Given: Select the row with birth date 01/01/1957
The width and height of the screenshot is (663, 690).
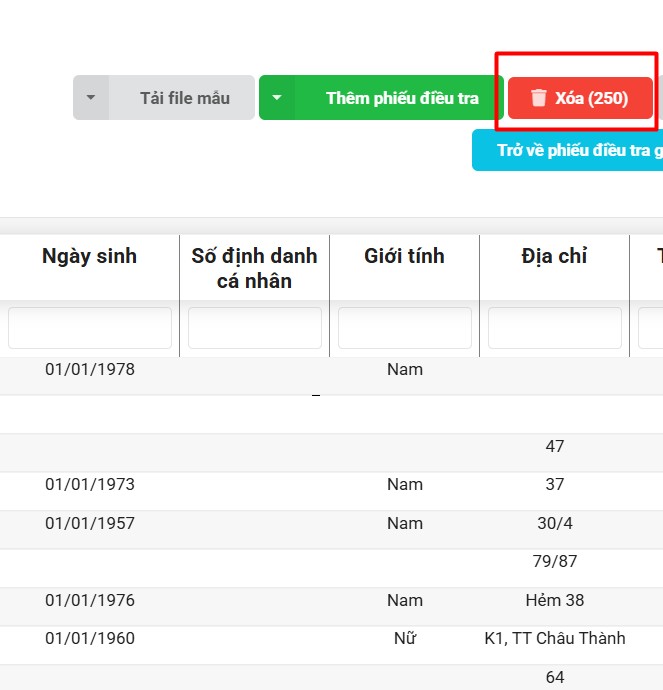Looking at the screenshot, I should point(89,524).
